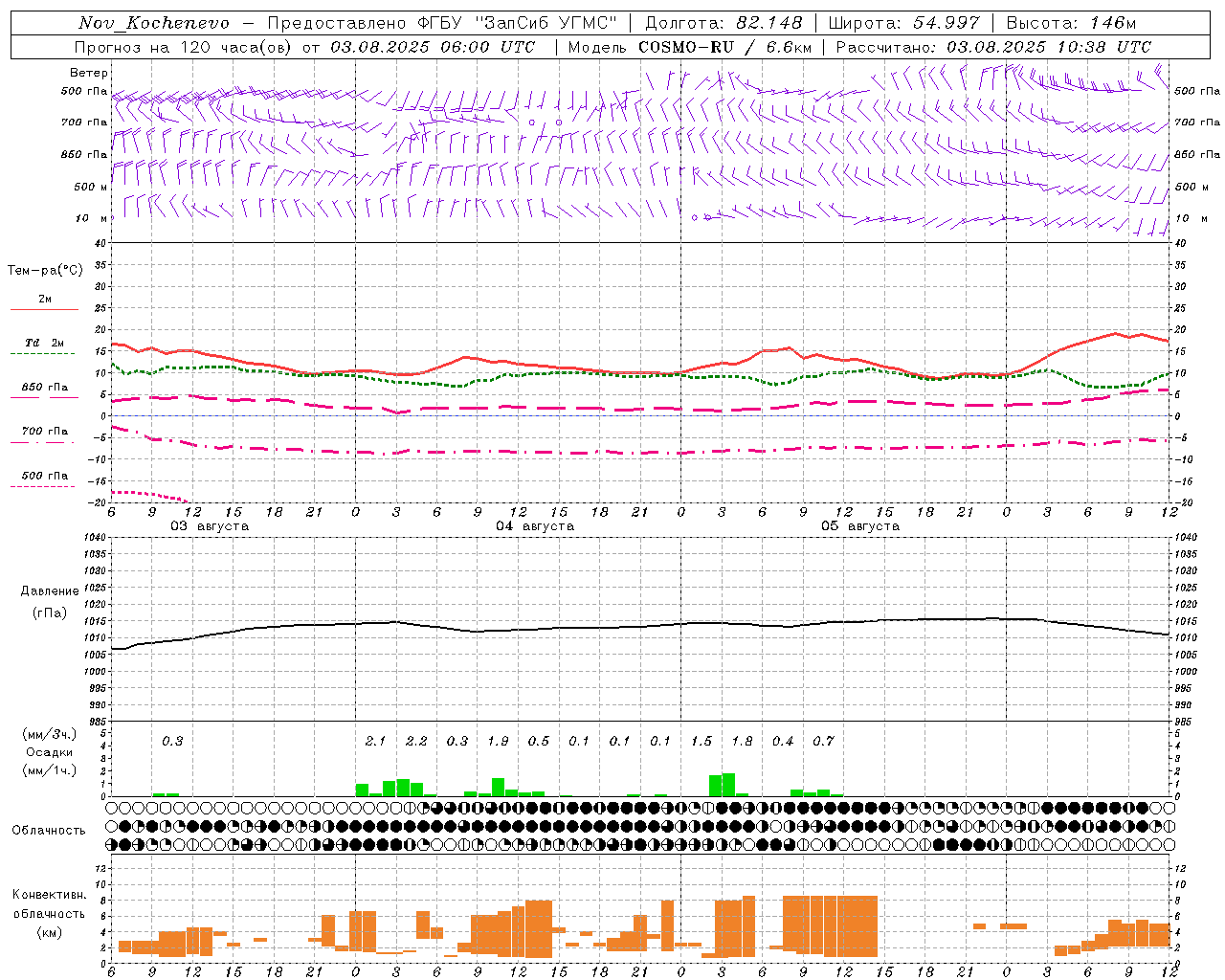Click the left 10 м wind level label
This screenshot has height=980, width=1225.
[x=91, y=218]
